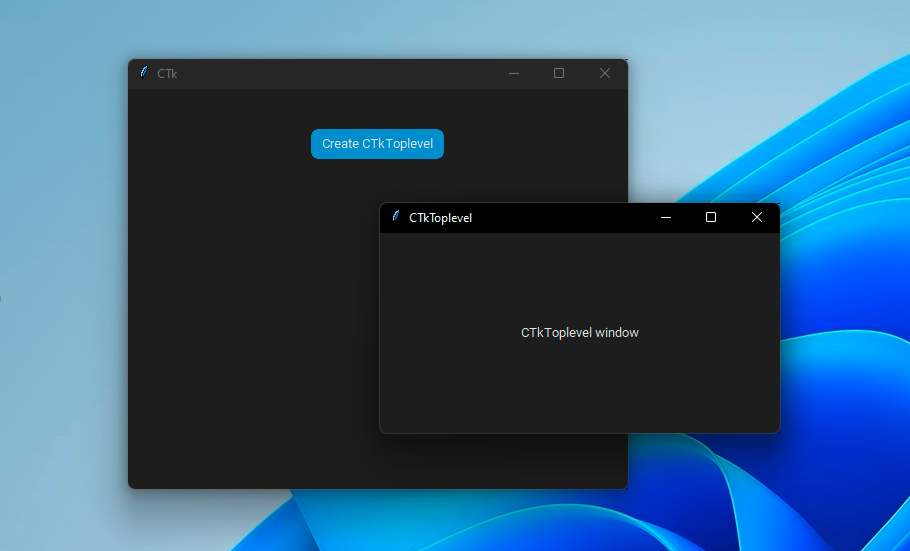Click the feather icon in CTkToplevel title bar
The image size is (910, 551).
pyautogui.click(x=396, y=217)
